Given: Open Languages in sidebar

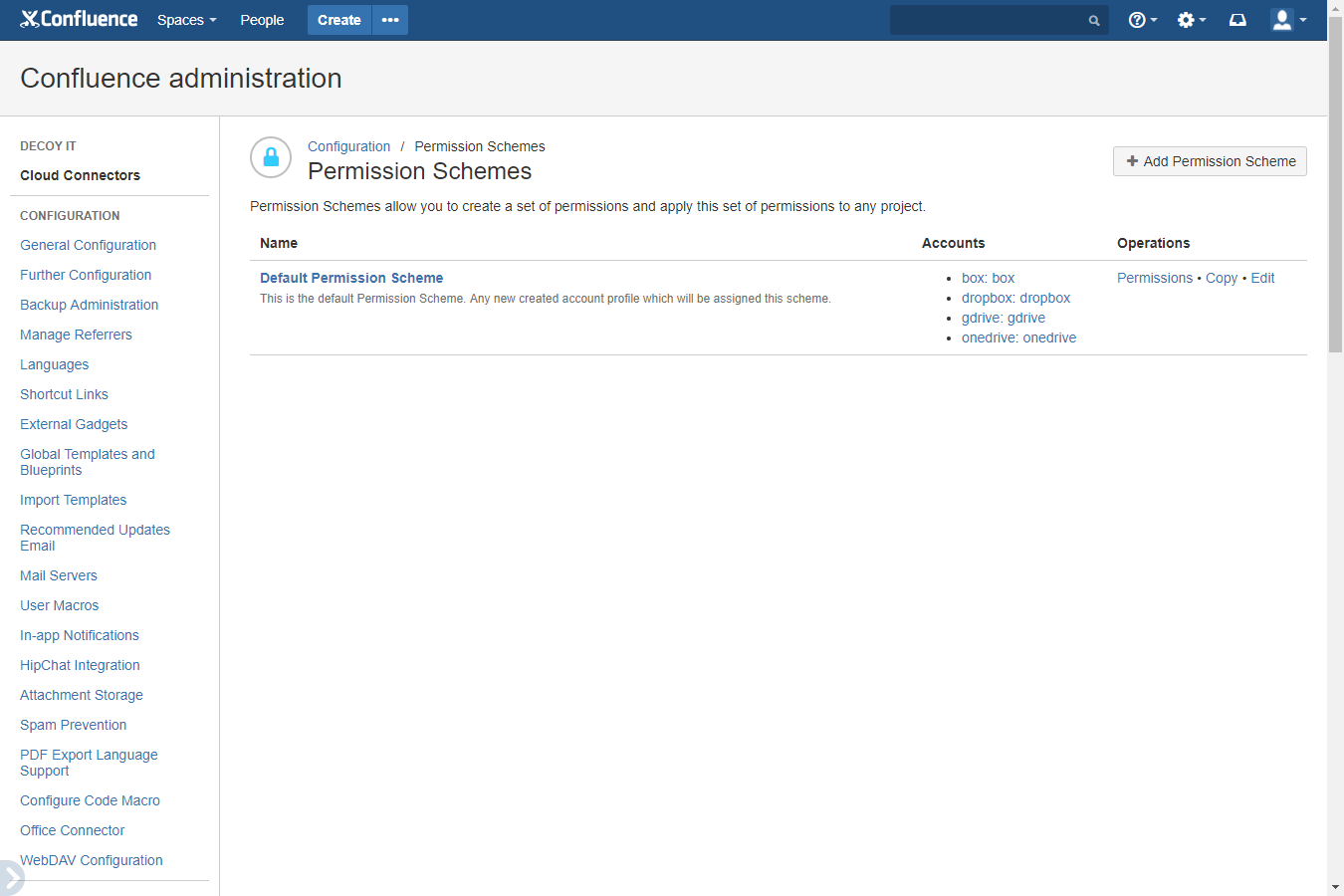Looking at the screenshot, I should click(54, 364).
